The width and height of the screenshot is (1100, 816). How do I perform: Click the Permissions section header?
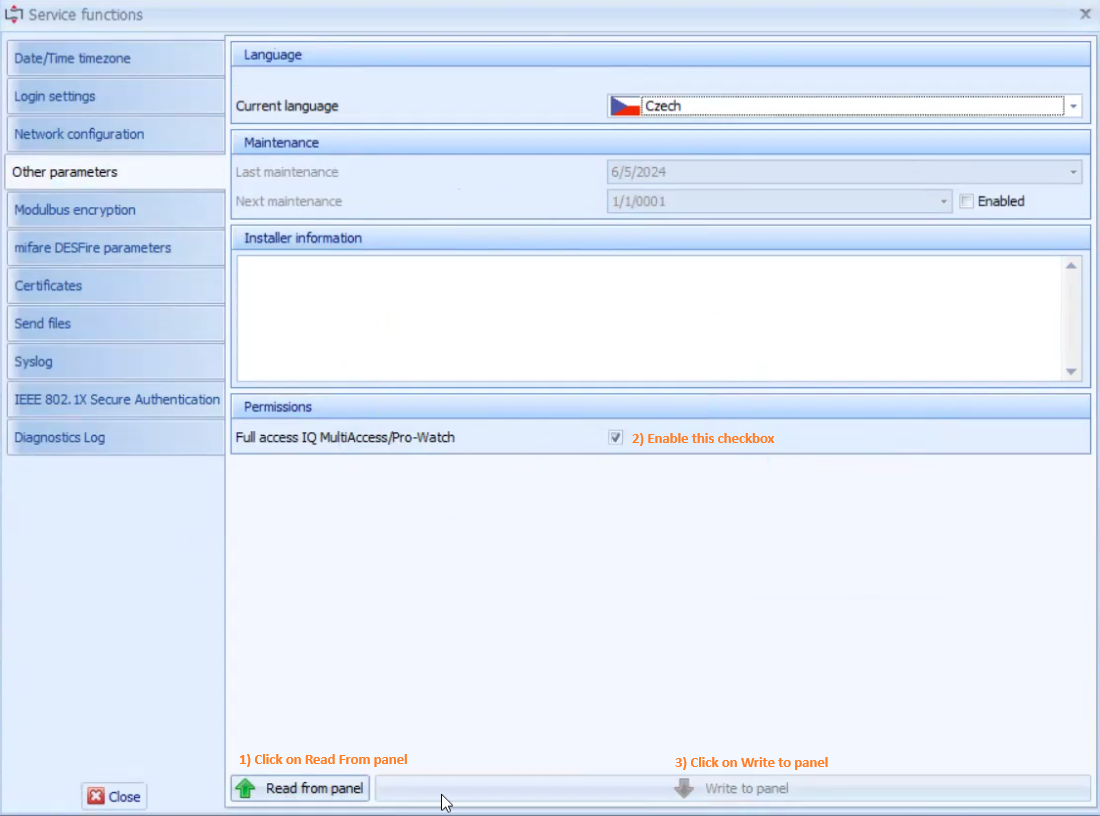pos(661,407)
